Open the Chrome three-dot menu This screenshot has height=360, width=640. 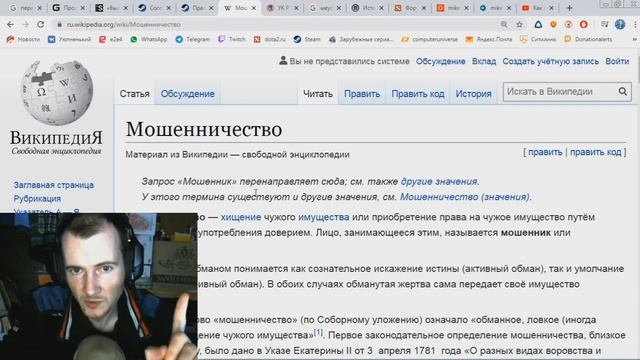click(x=636, y=24)
